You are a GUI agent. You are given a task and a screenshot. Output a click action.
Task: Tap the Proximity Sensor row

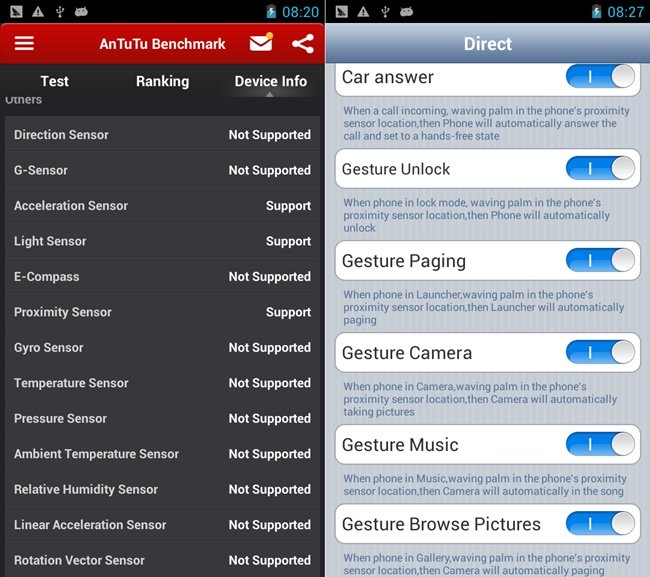(162, 312)
